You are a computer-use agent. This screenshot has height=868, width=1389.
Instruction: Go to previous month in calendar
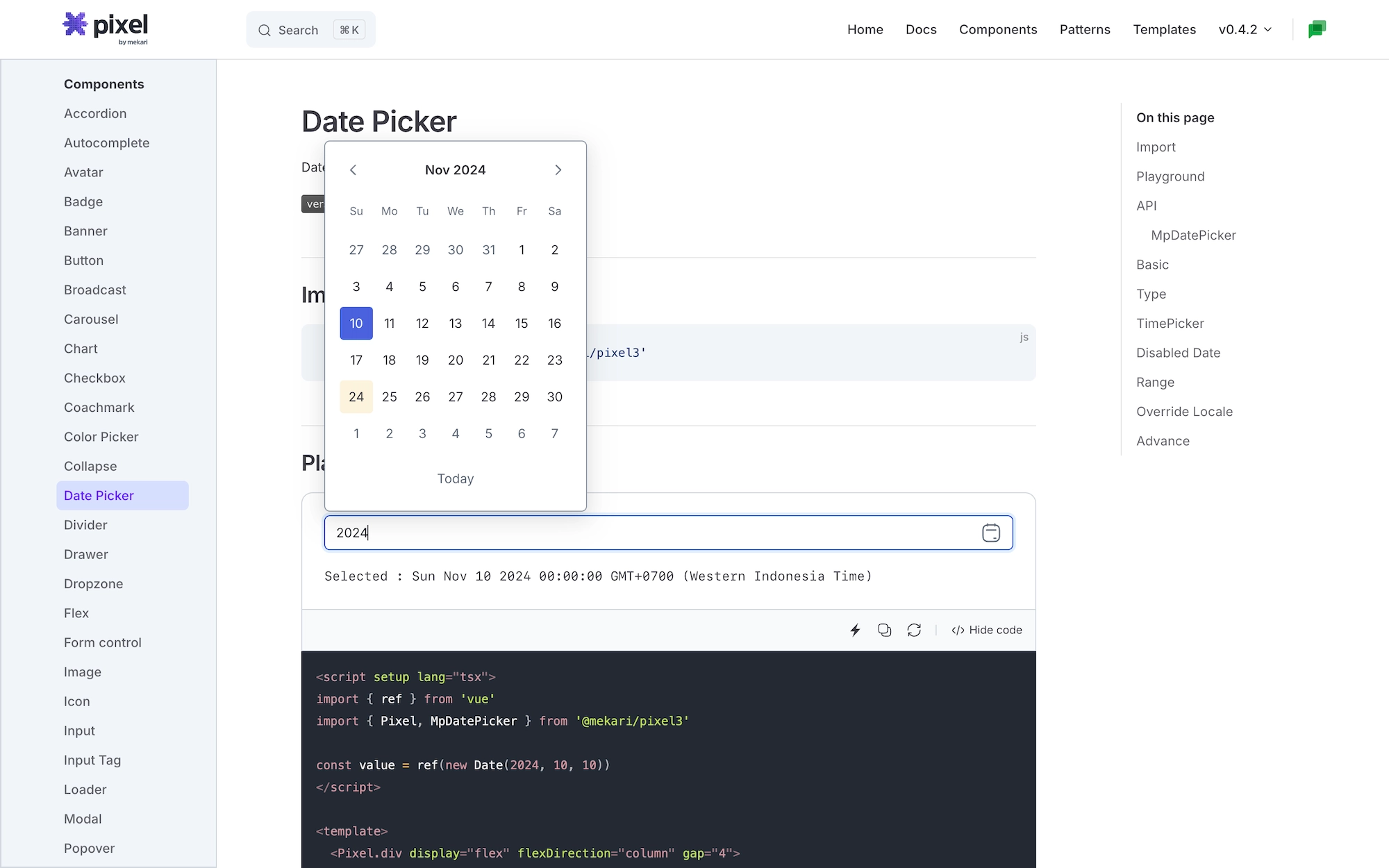pyautogui.click(x=353, y=170)
